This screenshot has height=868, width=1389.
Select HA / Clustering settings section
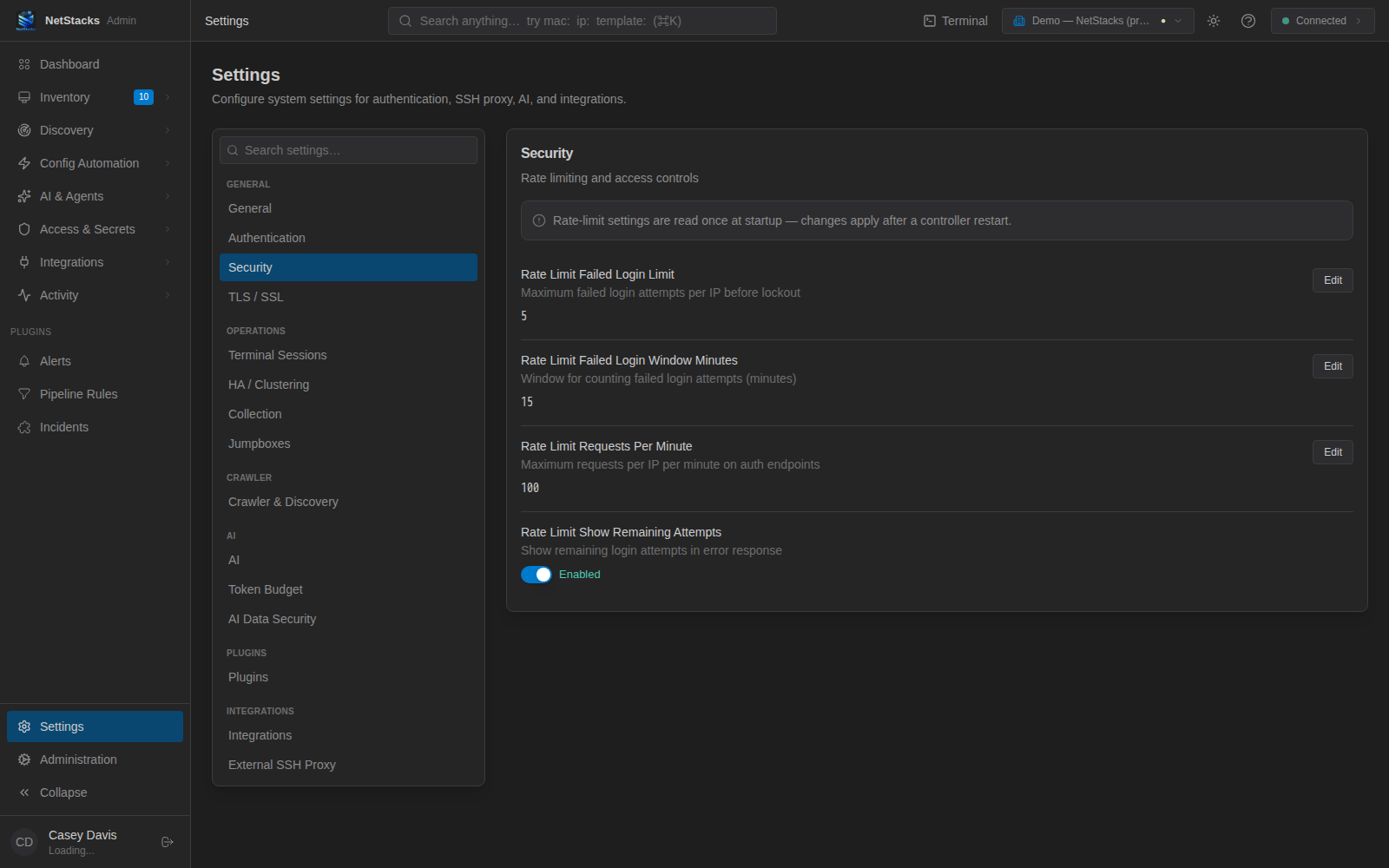click(348, 385)
